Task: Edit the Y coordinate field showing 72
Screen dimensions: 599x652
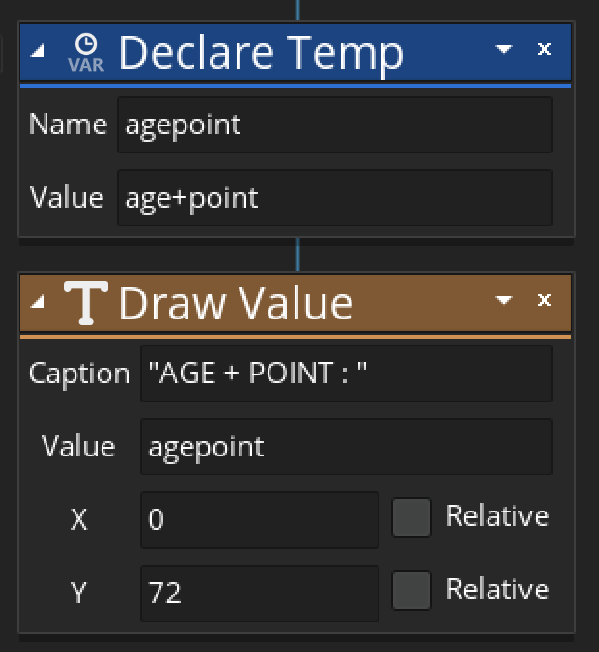Action: pos(260,593)
